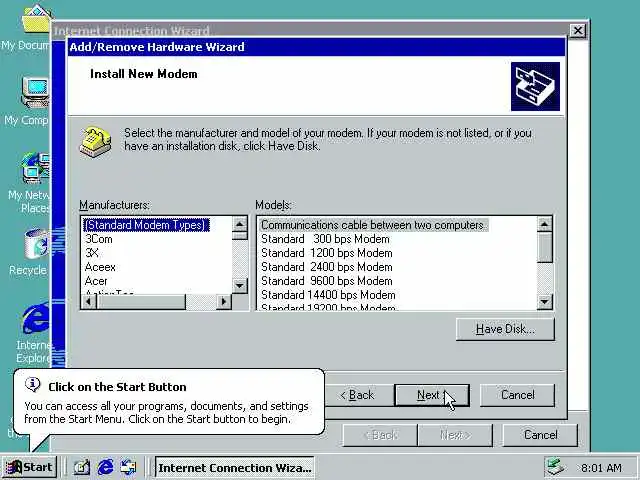Image resolution: width=640 pixels, height=480 pixels.
Task: Select (Standard Modem Types) manufacturer
Action: pos(146,225)
